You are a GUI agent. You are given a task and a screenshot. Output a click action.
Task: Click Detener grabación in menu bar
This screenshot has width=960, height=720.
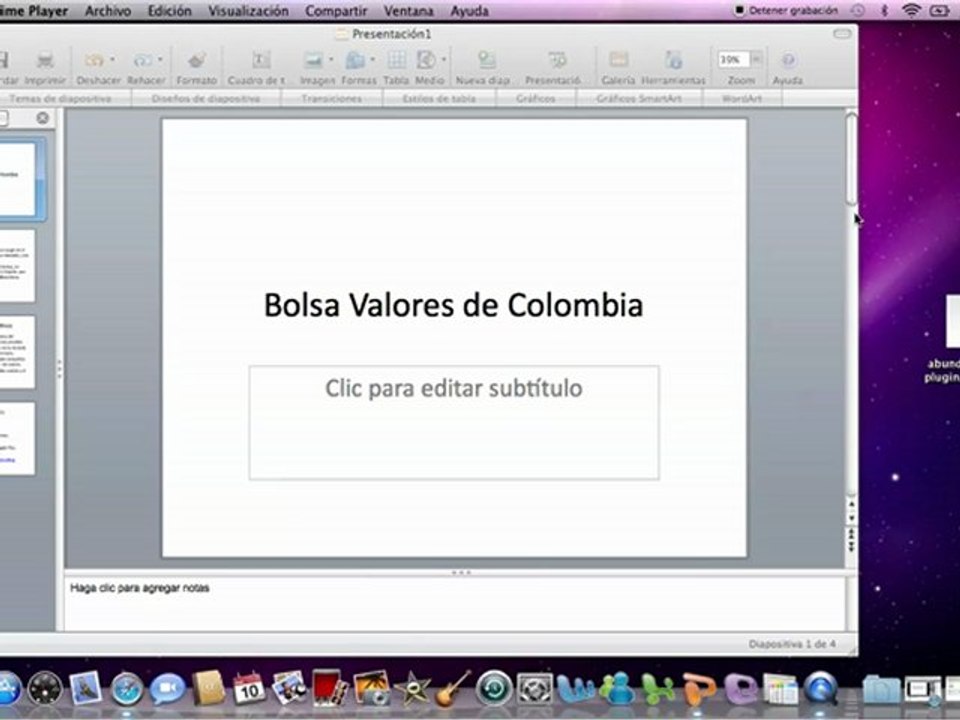click(786, 10)
